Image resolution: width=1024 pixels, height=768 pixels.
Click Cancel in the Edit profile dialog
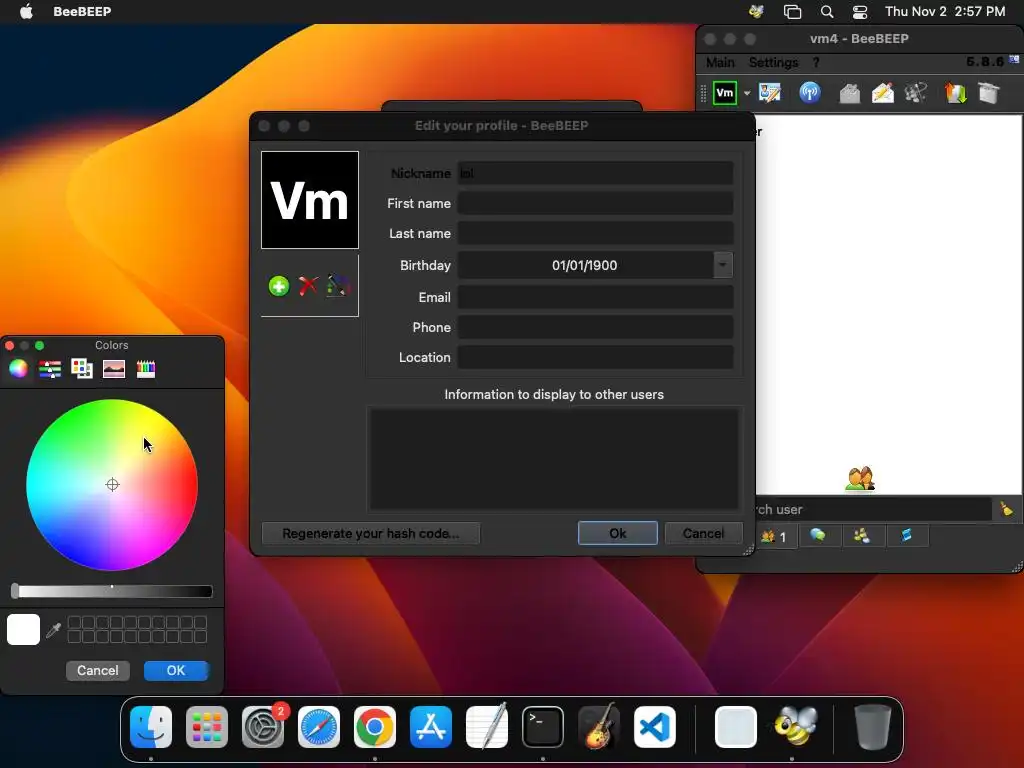[703, 534]
